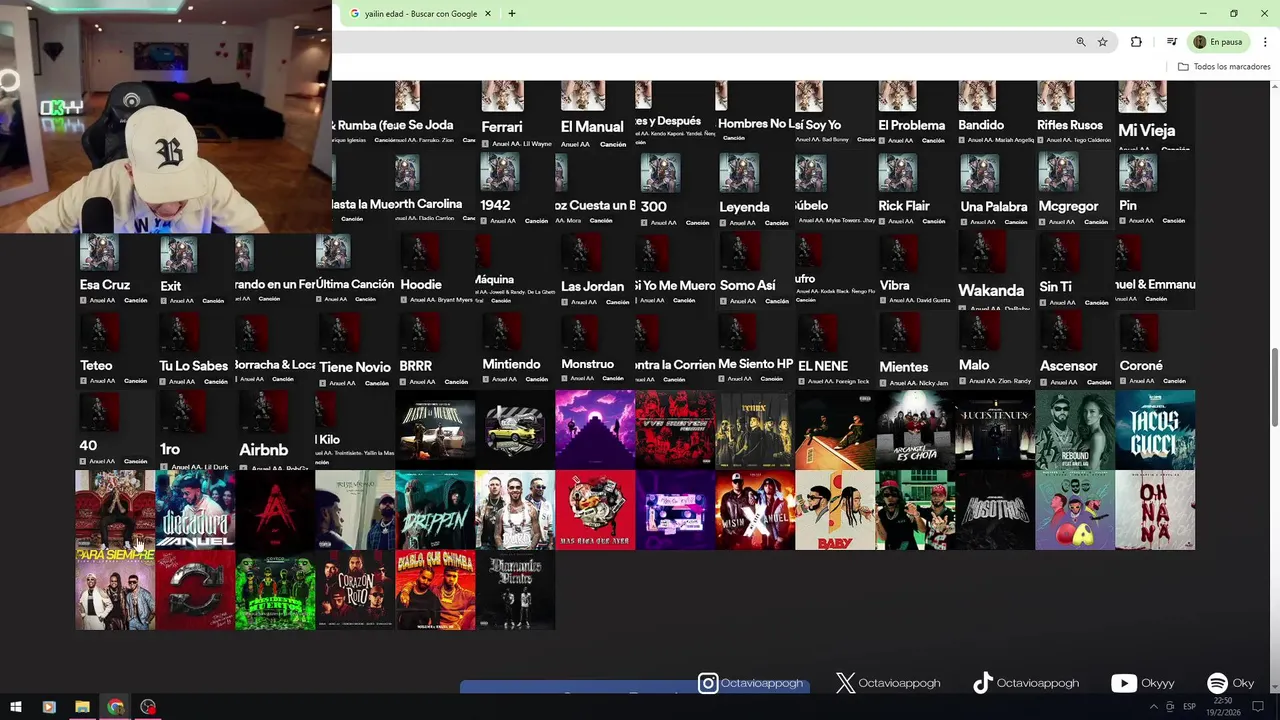Select the 'Tu Lo Sabes' song tile
This screenshot has width=1280, height=720.
tap(195, 350)
